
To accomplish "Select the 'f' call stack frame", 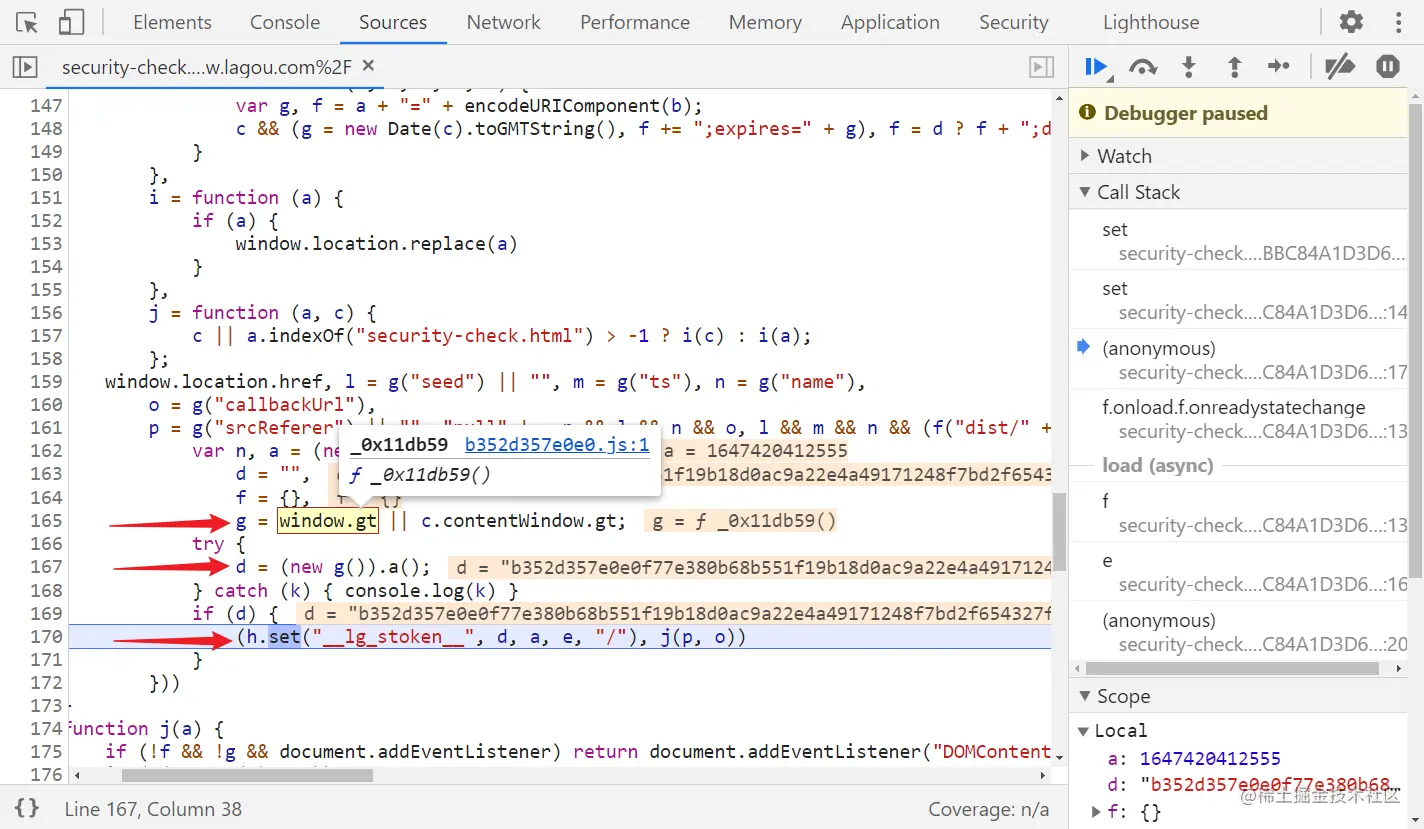I will [1240, 512].
